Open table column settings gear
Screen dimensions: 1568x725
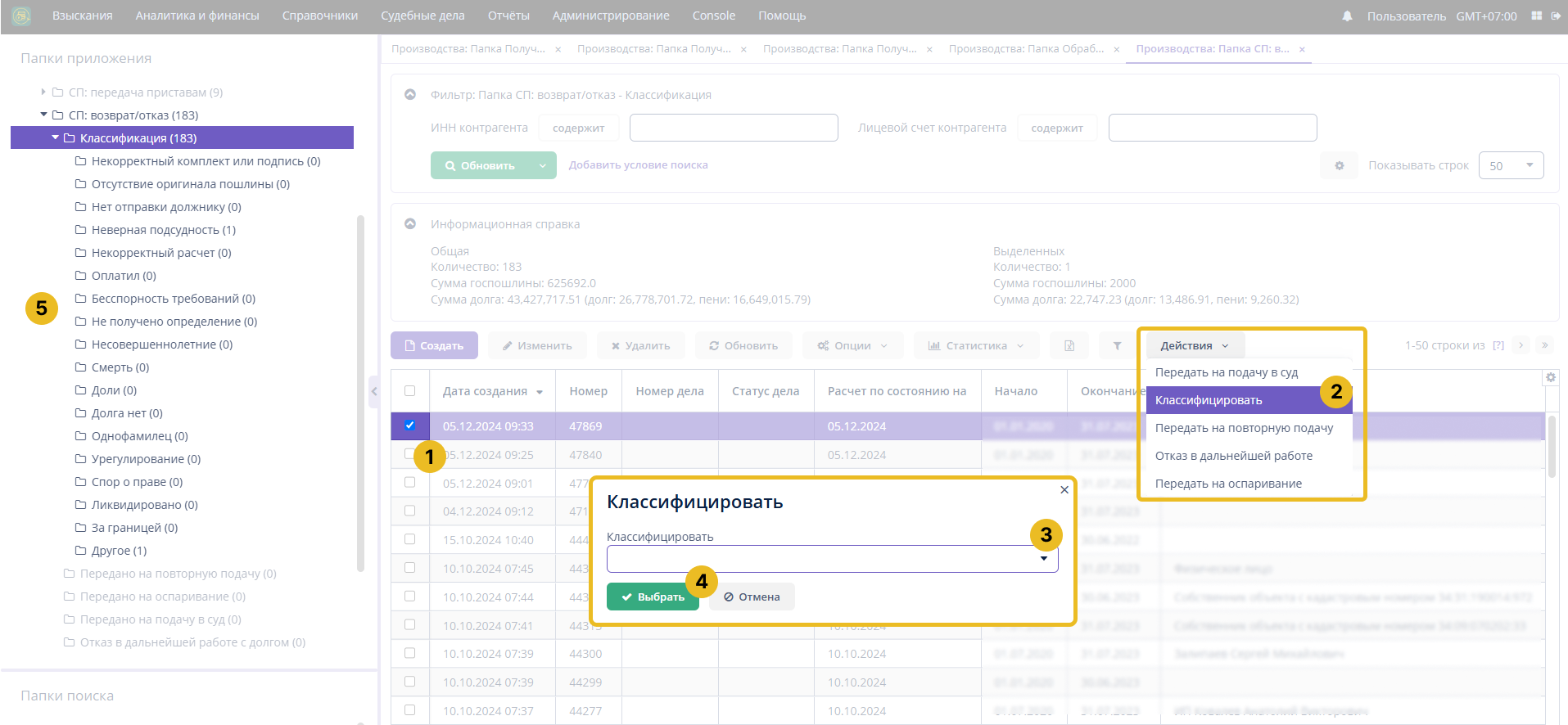(1550, 377)
